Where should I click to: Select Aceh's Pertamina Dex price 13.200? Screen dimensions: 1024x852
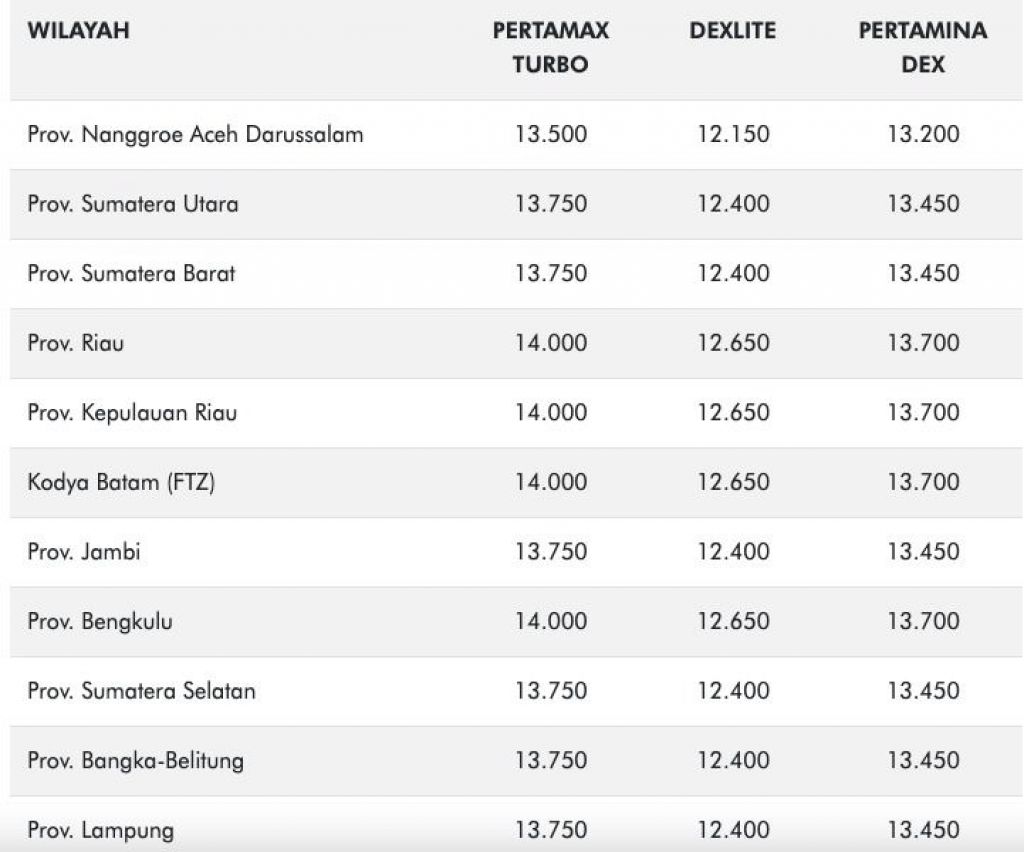coord(922,134)
